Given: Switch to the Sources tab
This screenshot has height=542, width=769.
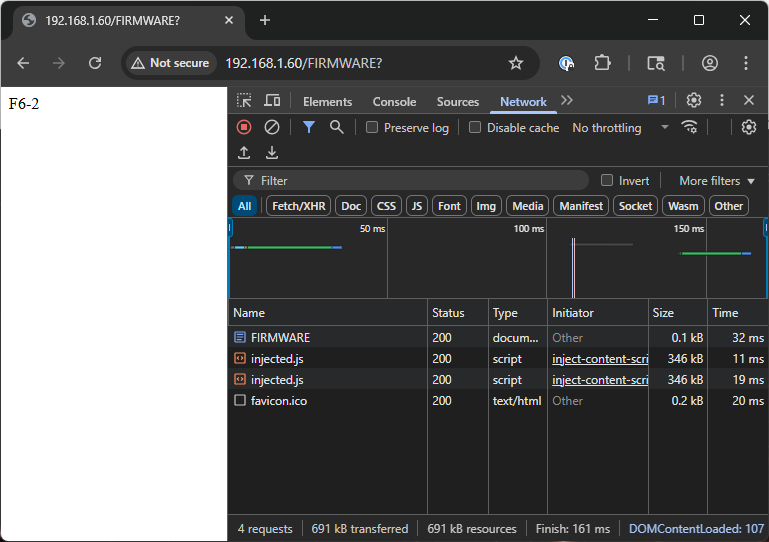Looking at the screenshot, I should 458,102.
